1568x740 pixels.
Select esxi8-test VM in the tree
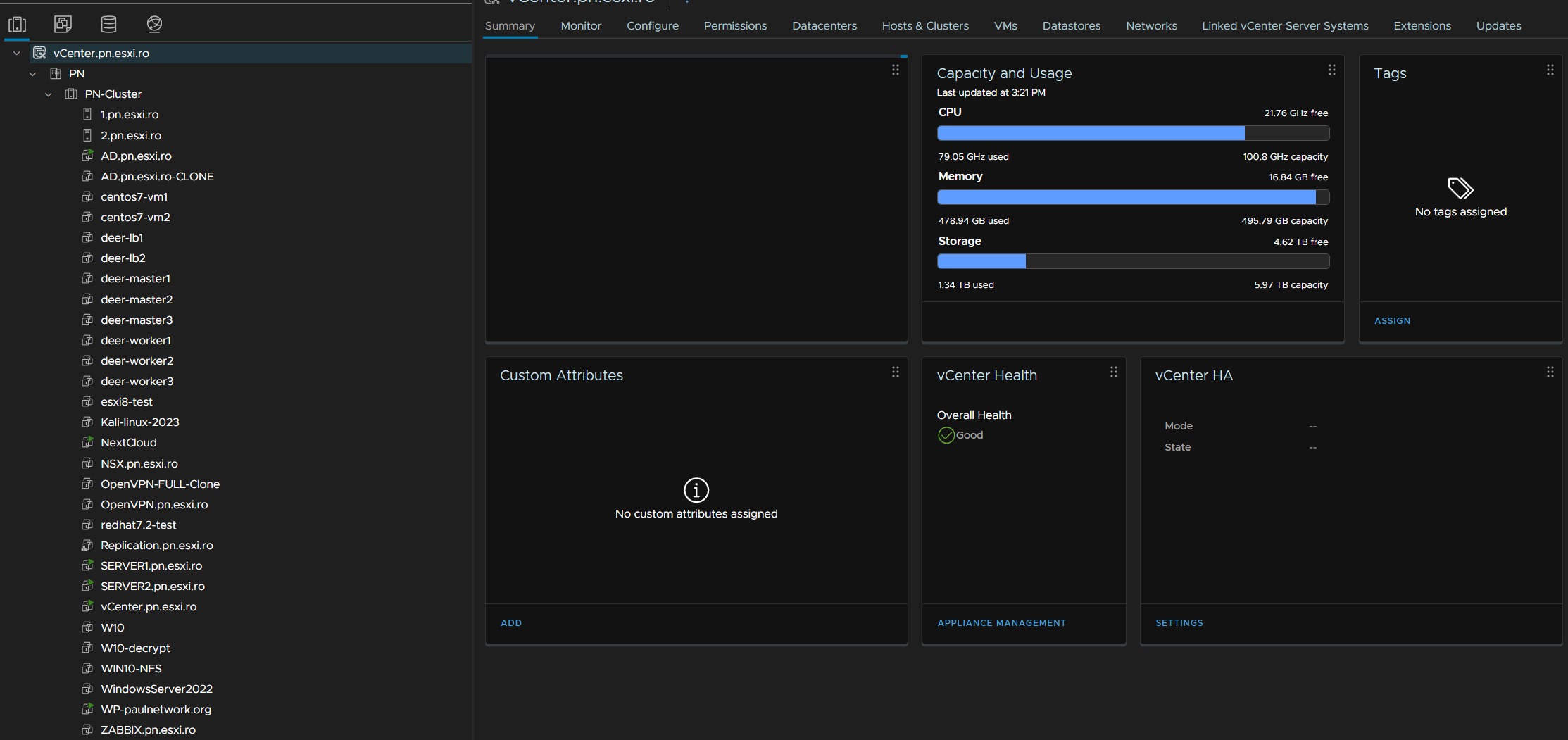click(126, 401)
